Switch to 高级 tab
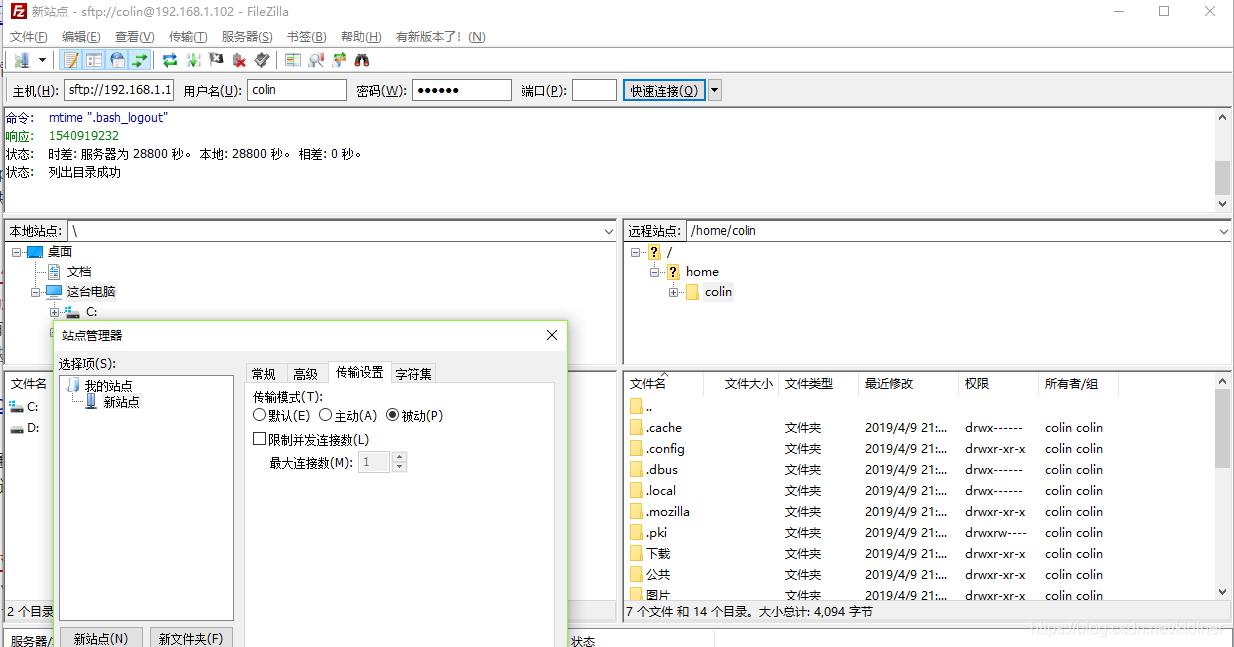This screenshot has height=647, width=1234. click(x=305, y=374)
